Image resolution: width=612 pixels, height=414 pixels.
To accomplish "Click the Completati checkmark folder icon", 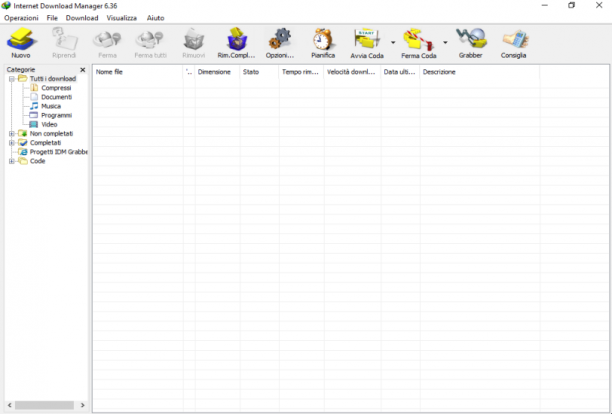I will [x=23, y=143].
